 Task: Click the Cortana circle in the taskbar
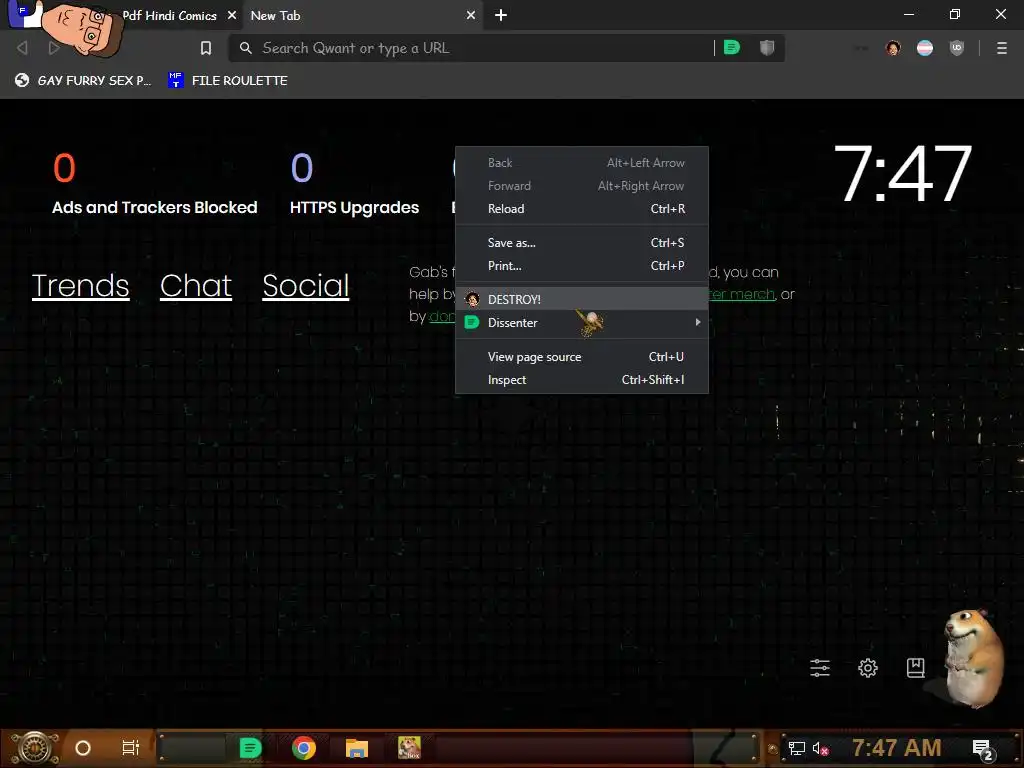83,748
